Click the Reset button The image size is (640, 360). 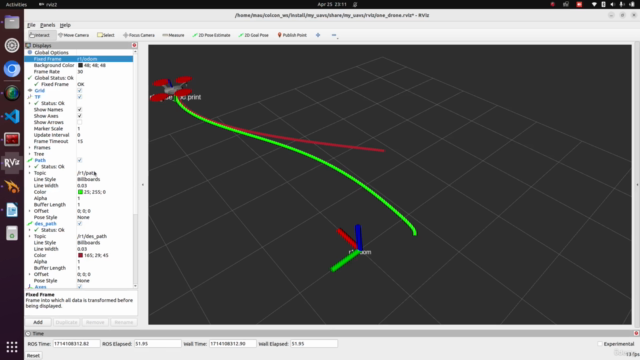[33, 356]
